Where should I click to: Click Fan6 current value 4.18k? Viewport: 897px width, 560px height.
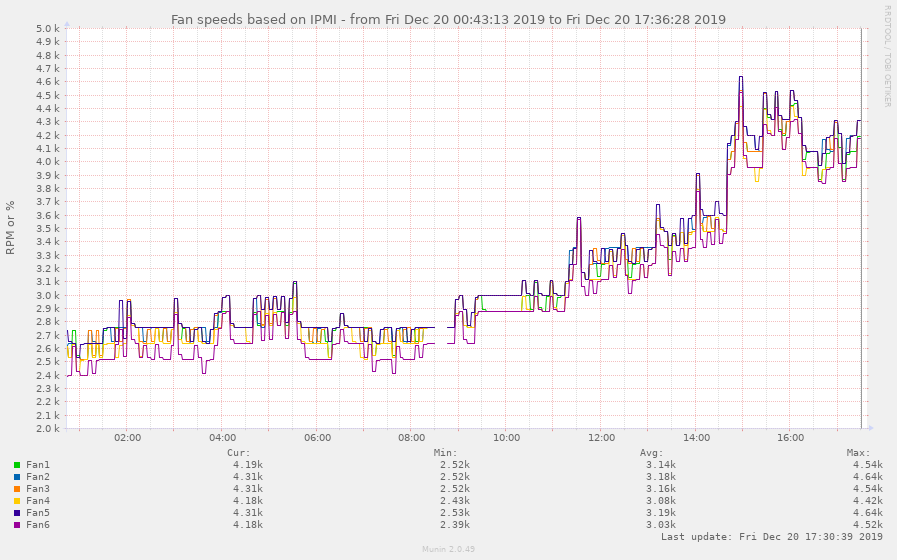point(248,525)
